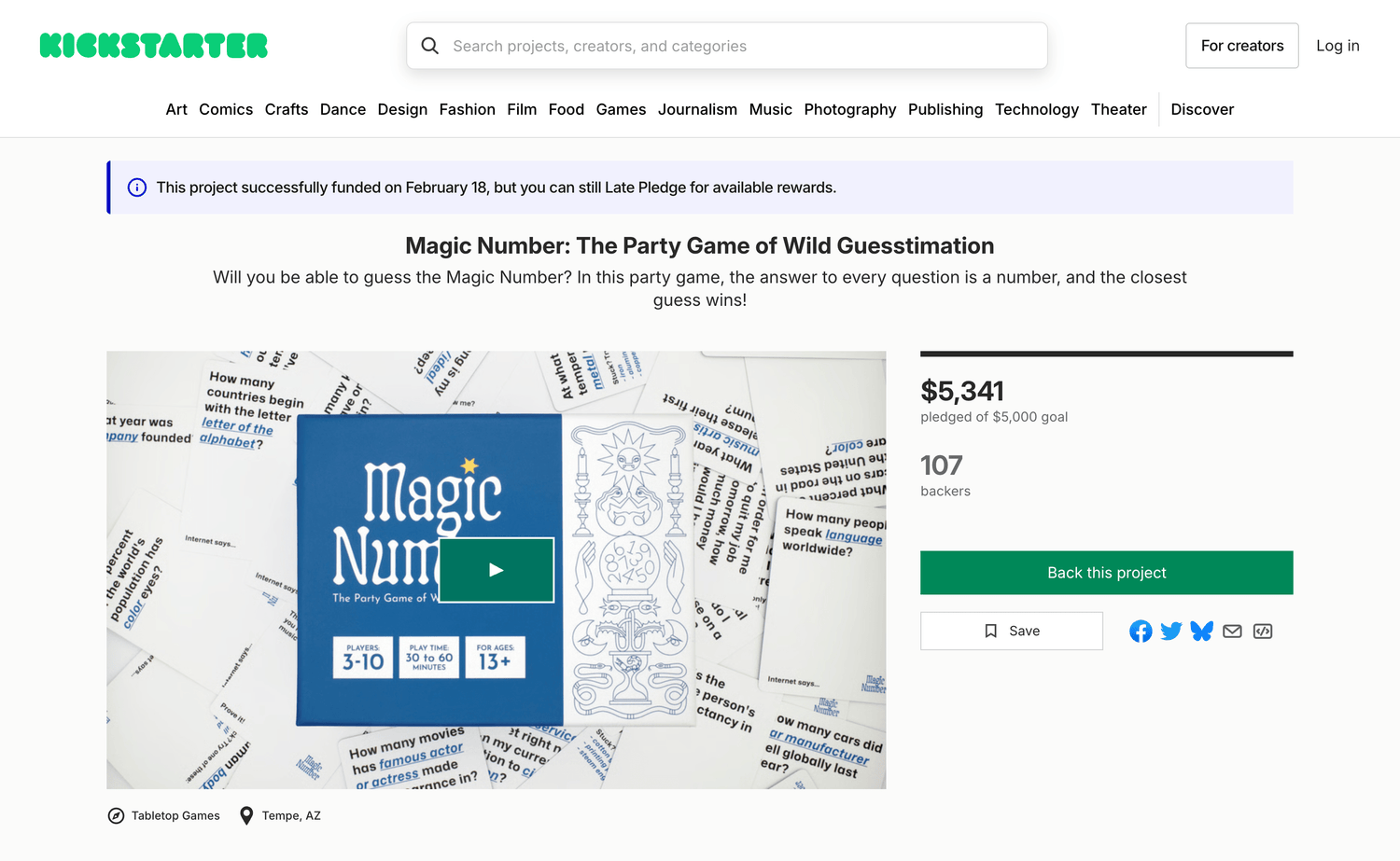This screenshot has width=1400, height=861.
Task: Save the project with the bookmark button
Action: pyautogui.click(x=1012, y=631)
